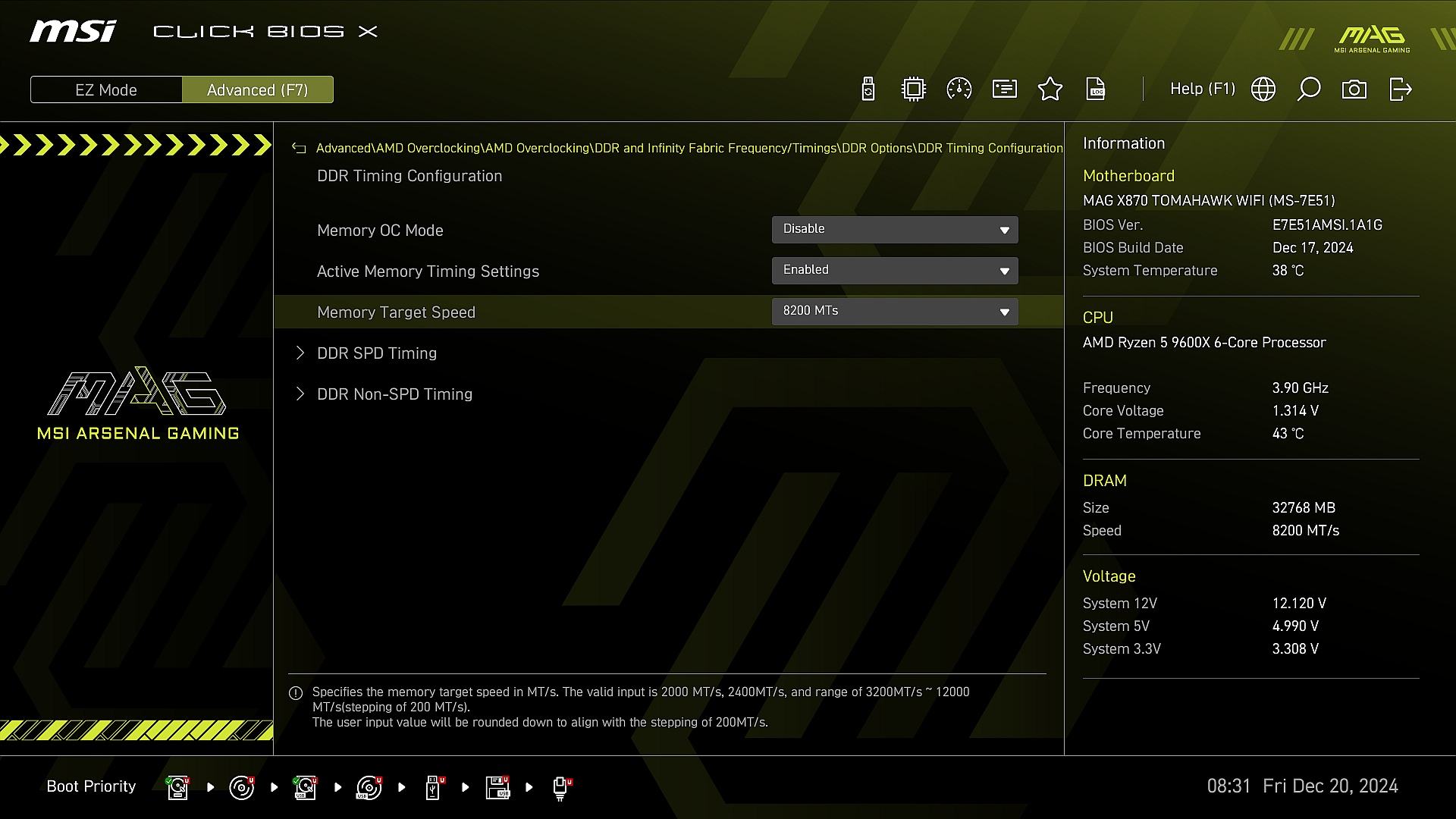
Task: Click the CPU chip icon in toolbar
Action: point(914,89)
